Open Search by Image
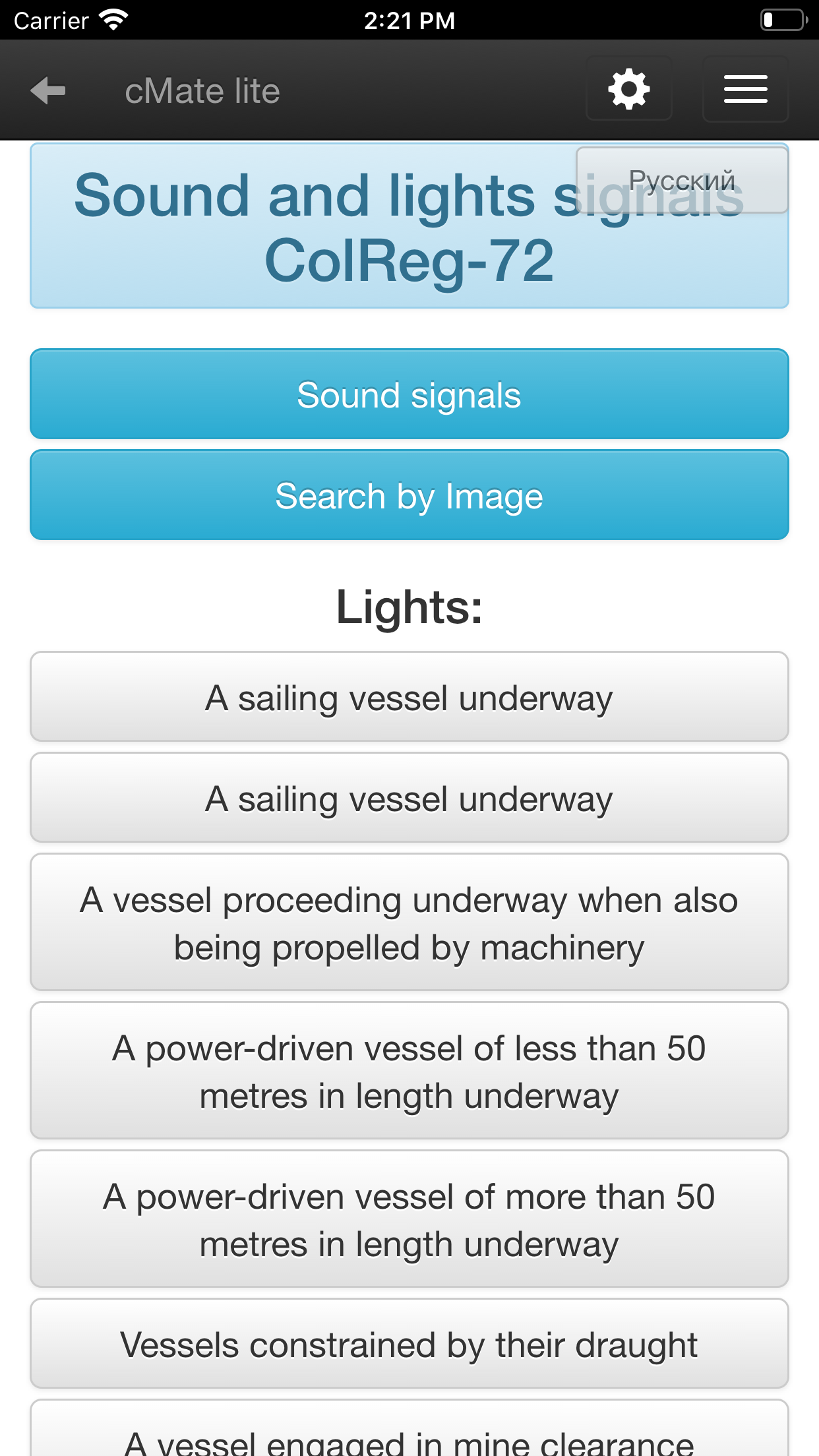 click(x=409, y=495)
